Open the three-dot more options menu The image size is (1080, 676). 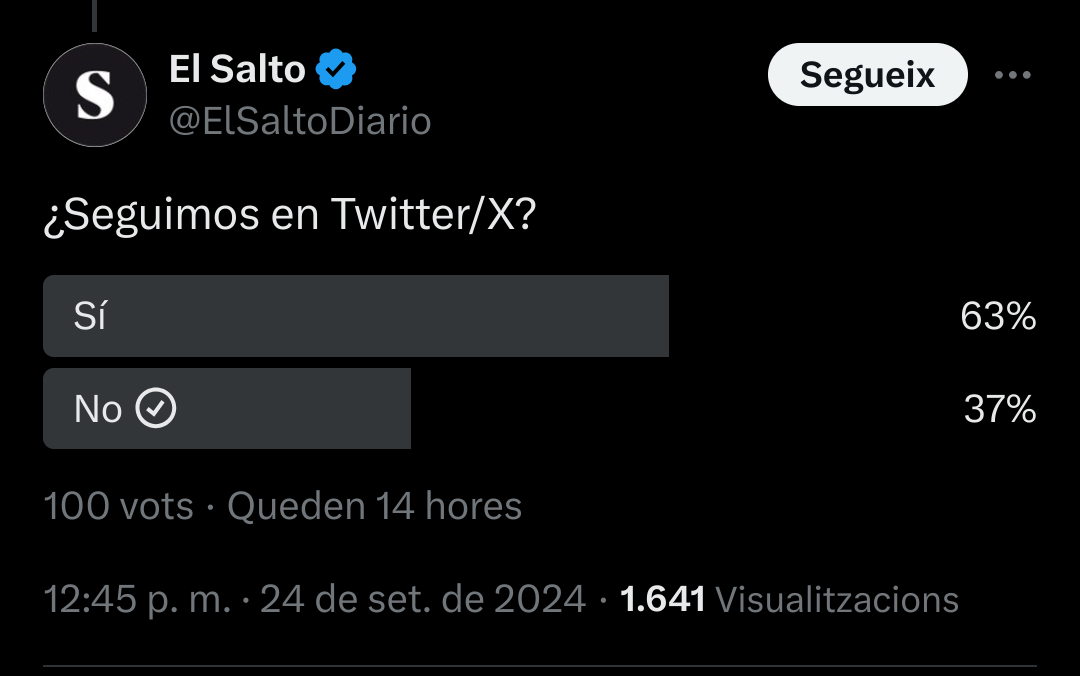pyautogui.click(x=1012, y=76)
